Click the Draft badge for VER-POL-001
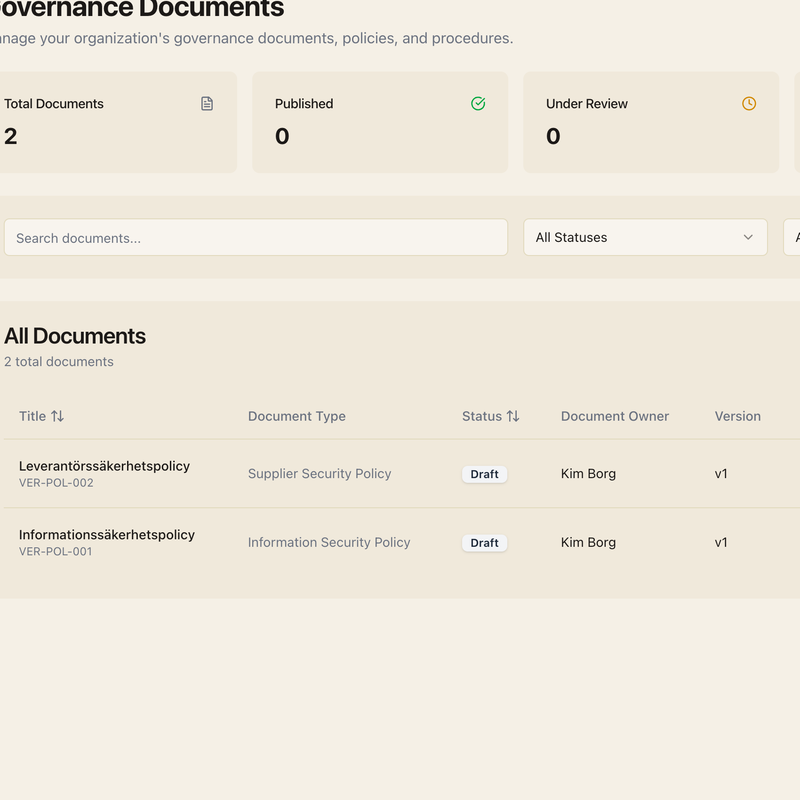Viewport: 800px width, 800px height. click(484, 543)
